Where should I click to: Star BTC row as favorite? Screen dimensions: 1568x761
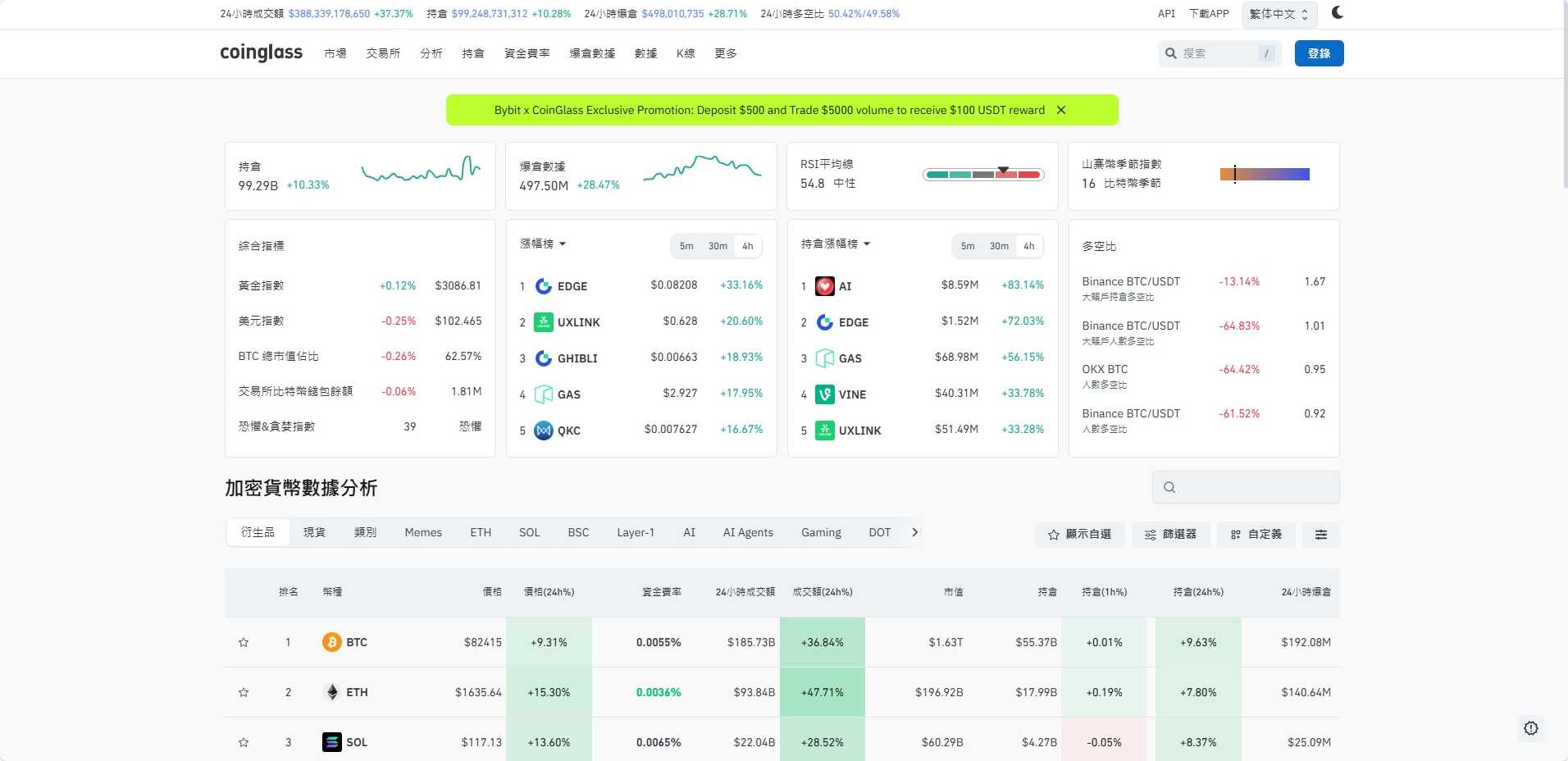click(x=244, y=643)
